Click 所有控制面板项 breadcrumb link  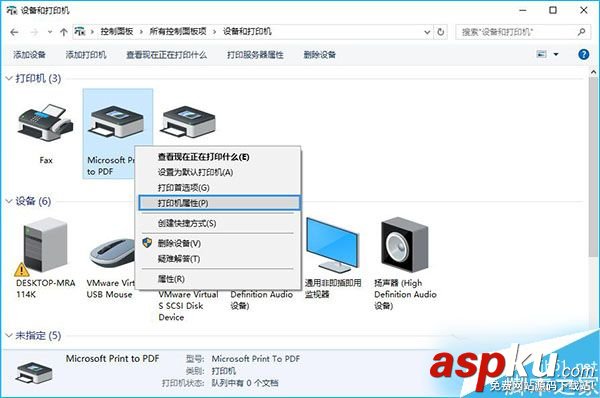pos(178,32)
